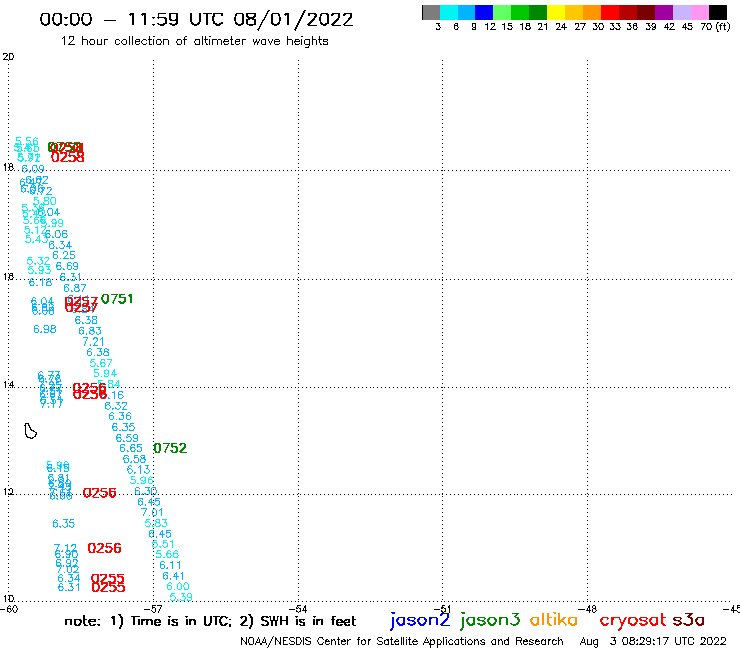Click the wave height value "6.87"

(75, 288)
